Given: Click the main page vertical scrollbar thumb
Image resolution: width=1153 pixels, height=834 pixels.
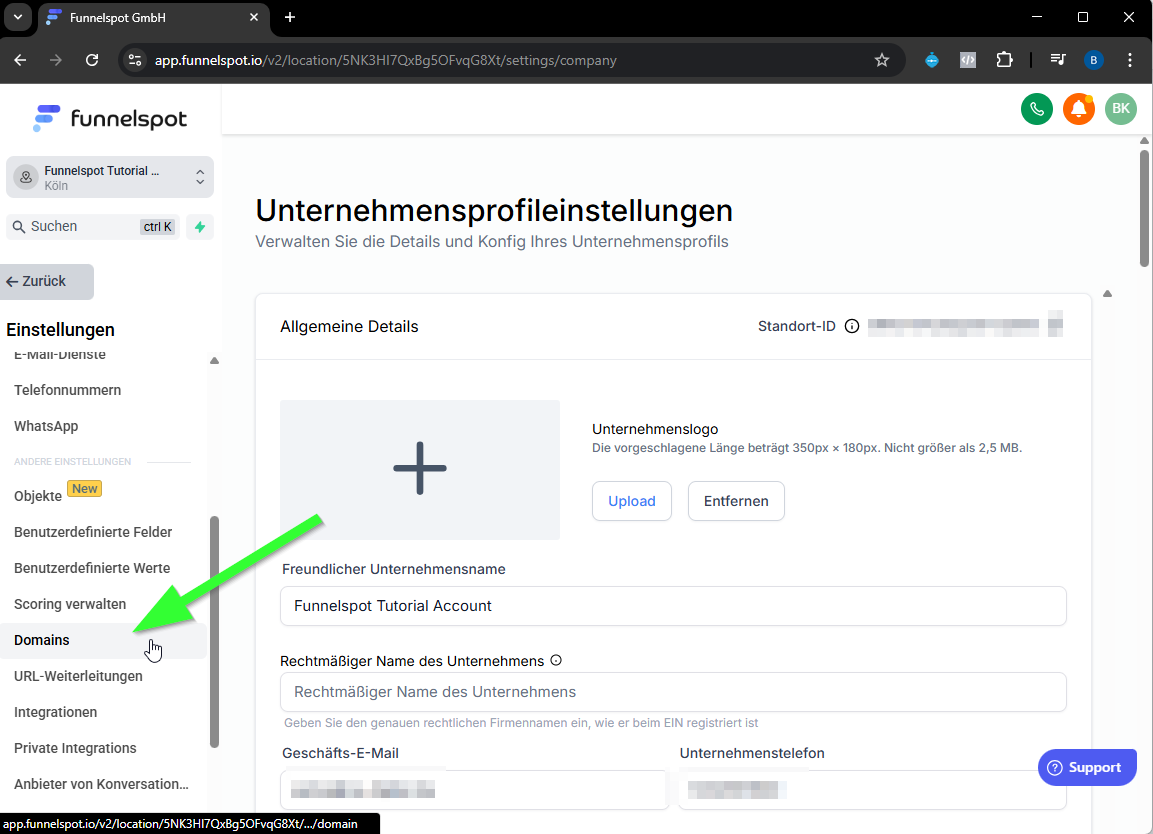Looking at the screenshot, I should [x=1144, y=208].
